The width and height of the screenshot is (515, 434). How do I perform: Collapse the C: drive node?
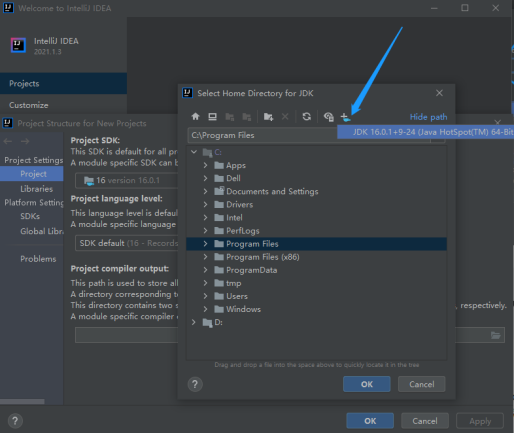[x=194, y=152]
